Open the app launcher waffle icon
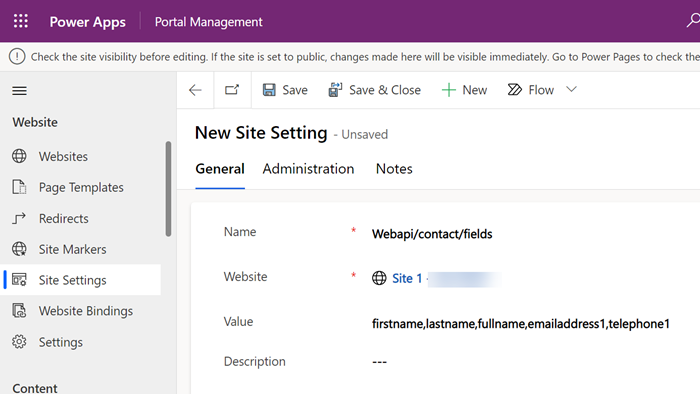Screen dimensions: 700x394 click(x=21, y=21)
